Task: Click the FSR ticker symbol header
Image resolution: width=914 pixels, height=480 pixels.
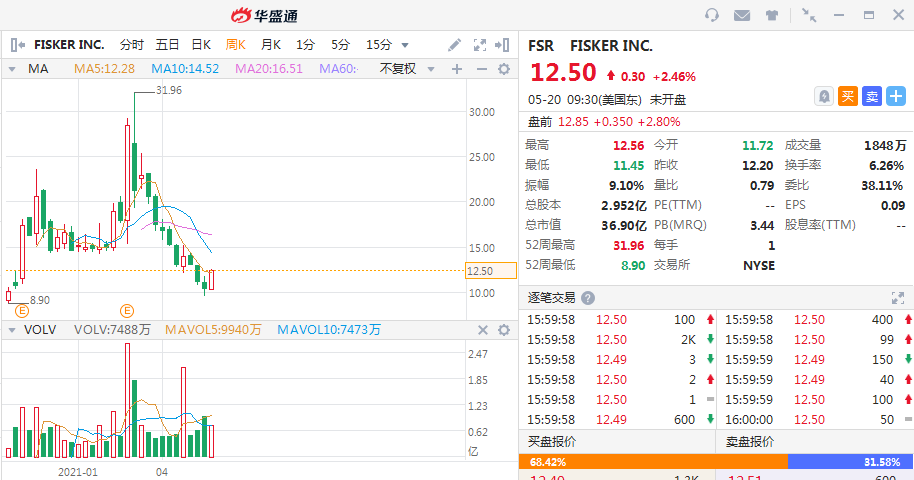Action: (x=541, y=45)
